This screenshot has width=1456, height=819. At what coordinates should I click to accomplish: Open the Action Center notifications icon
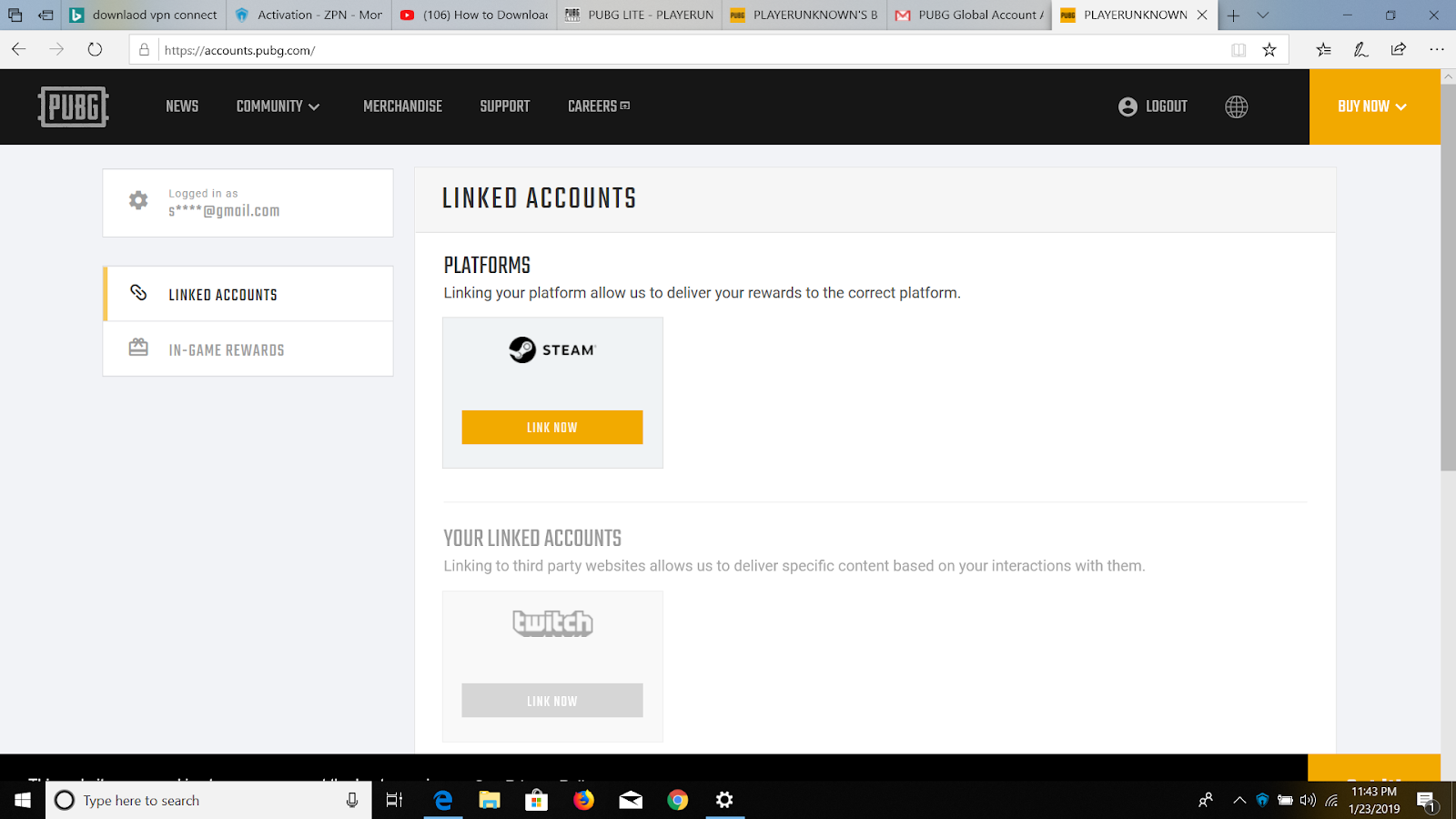[1427, 801]
